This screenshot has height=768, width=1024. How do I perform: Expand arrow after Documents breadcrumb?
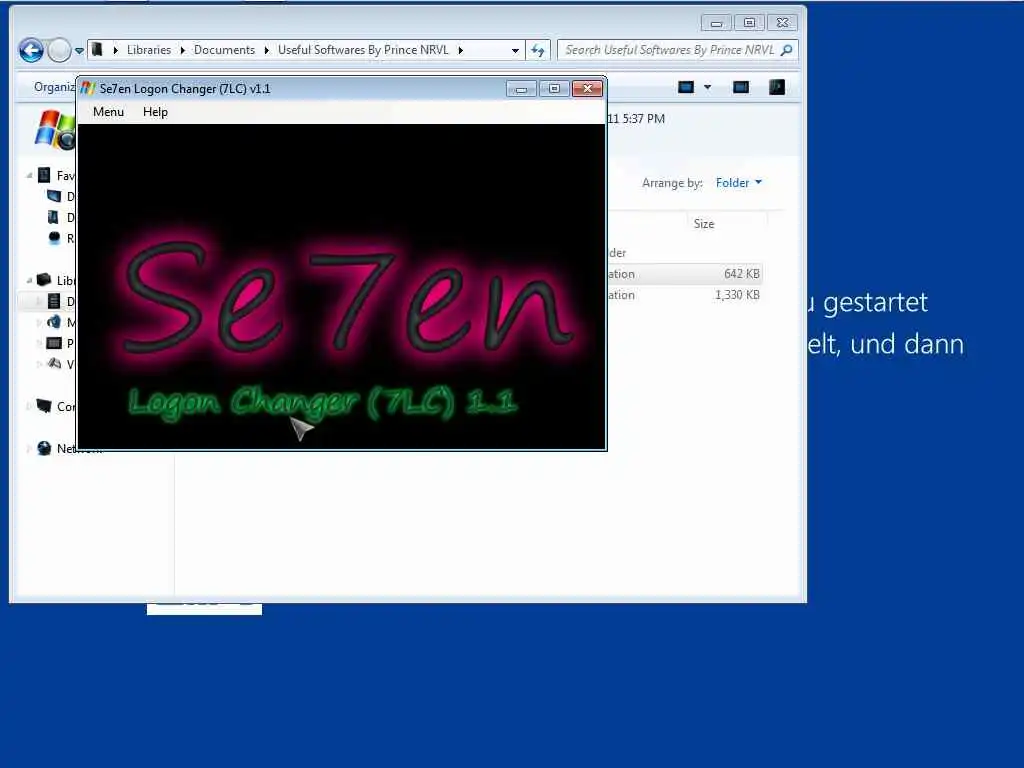coord(266,50)
